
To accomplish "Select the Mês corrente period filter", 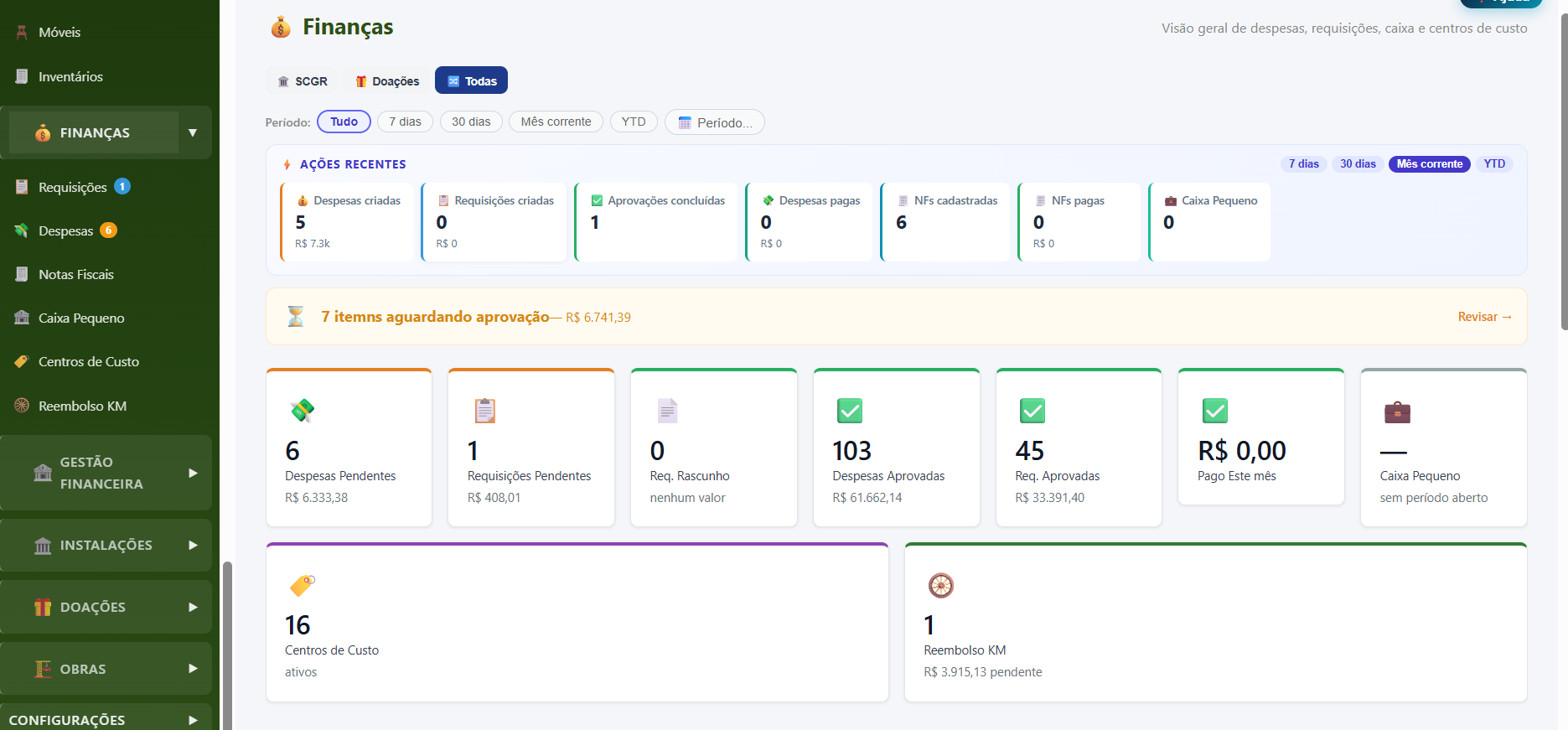I will [556, 122].
